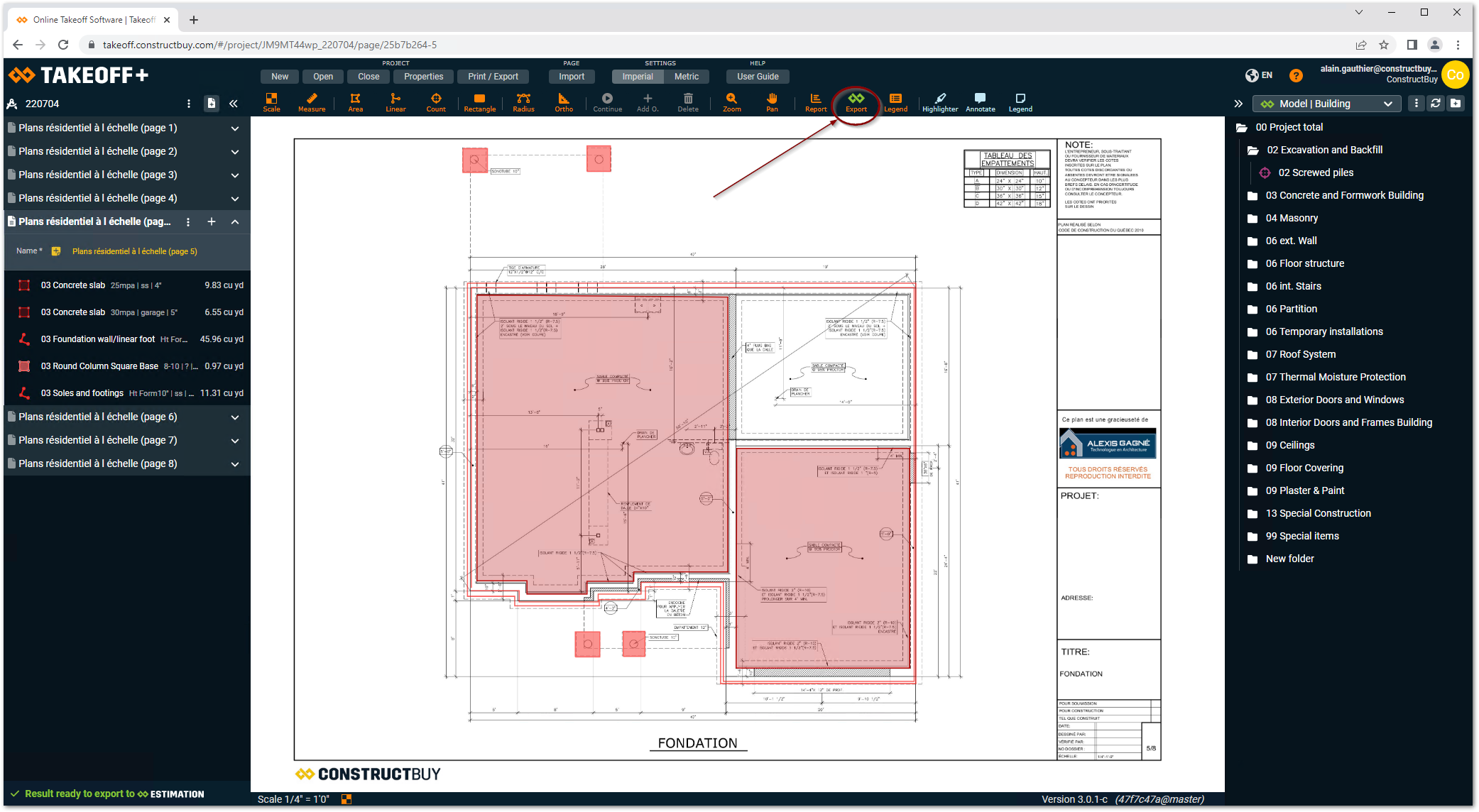Toggle the Ortho drawing mode
The height and width of the screenshot is (812, 1479).
coord(564,102)
